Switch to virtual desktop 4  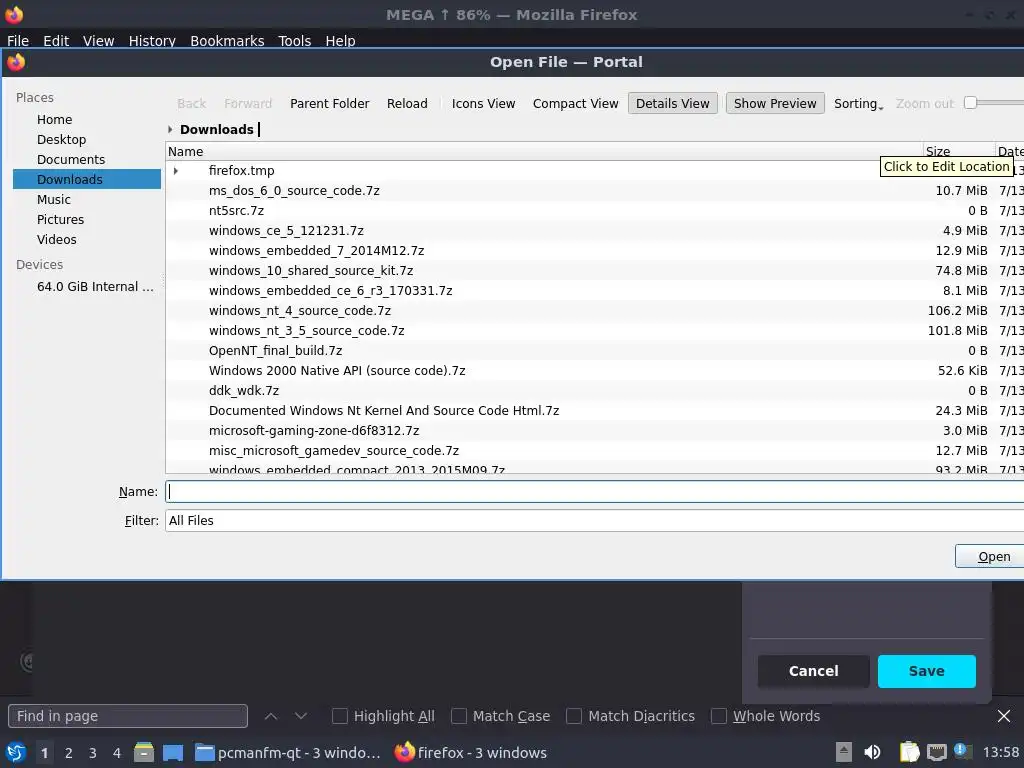117,753
